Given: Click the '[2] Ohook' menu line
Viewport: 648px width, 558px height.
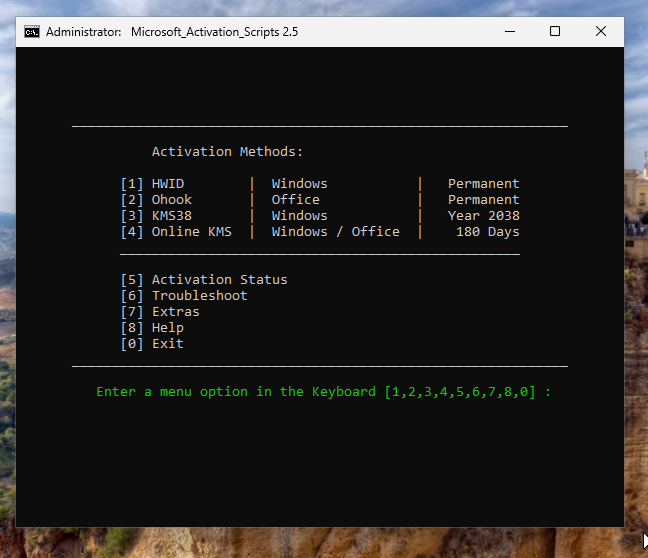Looking at the screenshot, I should point(156,200).
